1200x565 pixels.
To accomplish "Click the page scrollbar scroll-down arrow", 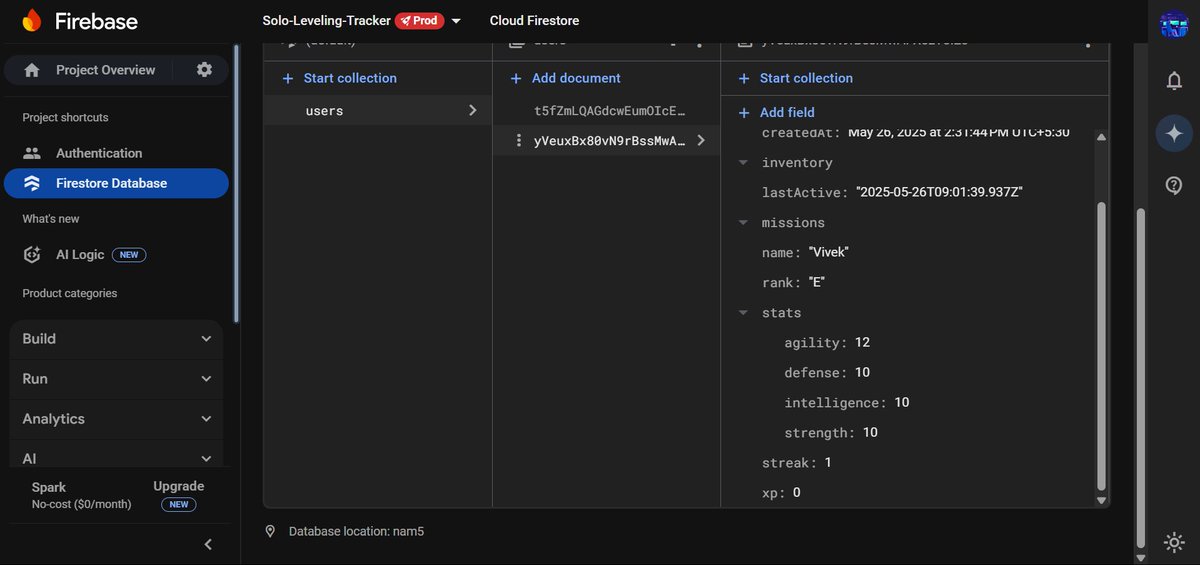I will 1142,556.
